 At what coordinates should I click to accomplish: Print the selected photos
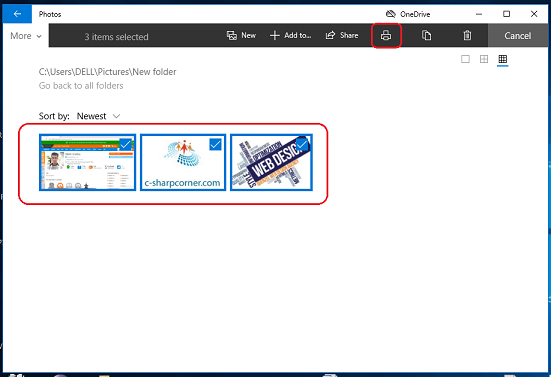point(386,35)
